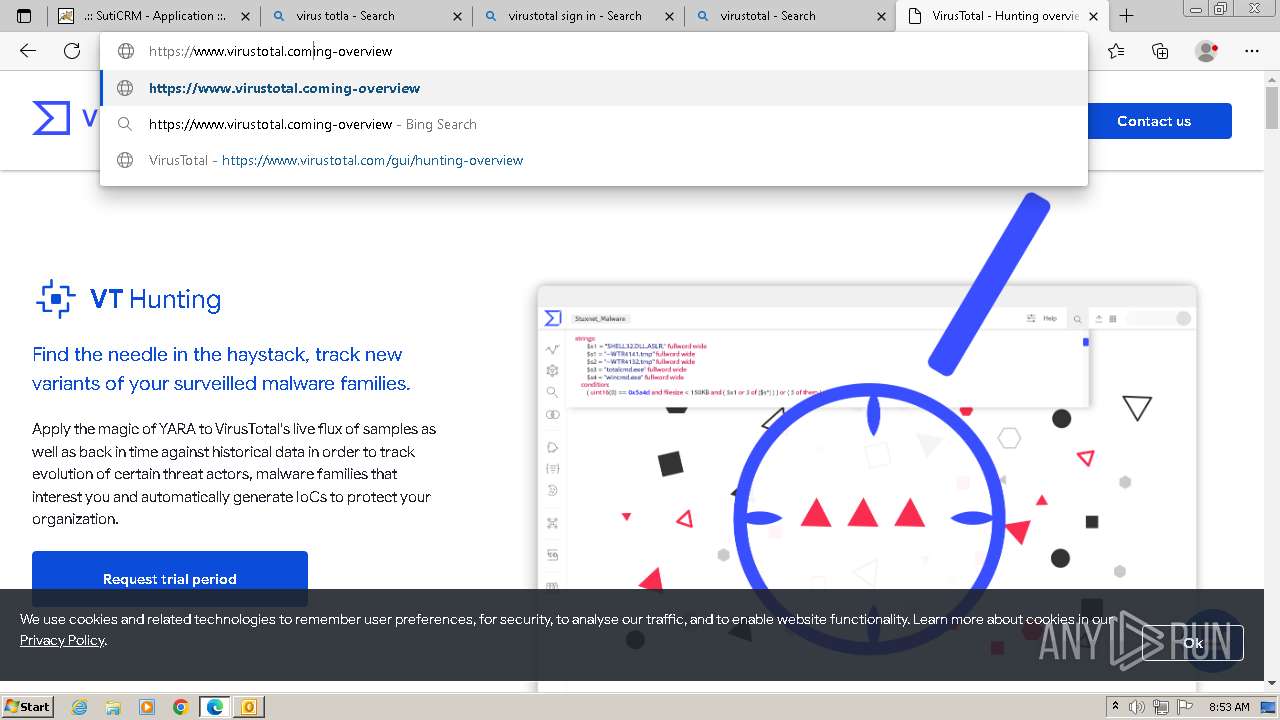Click the search icon in preview sidebar
Viewport: 1280px width, 720px height.
click(552, 393)
